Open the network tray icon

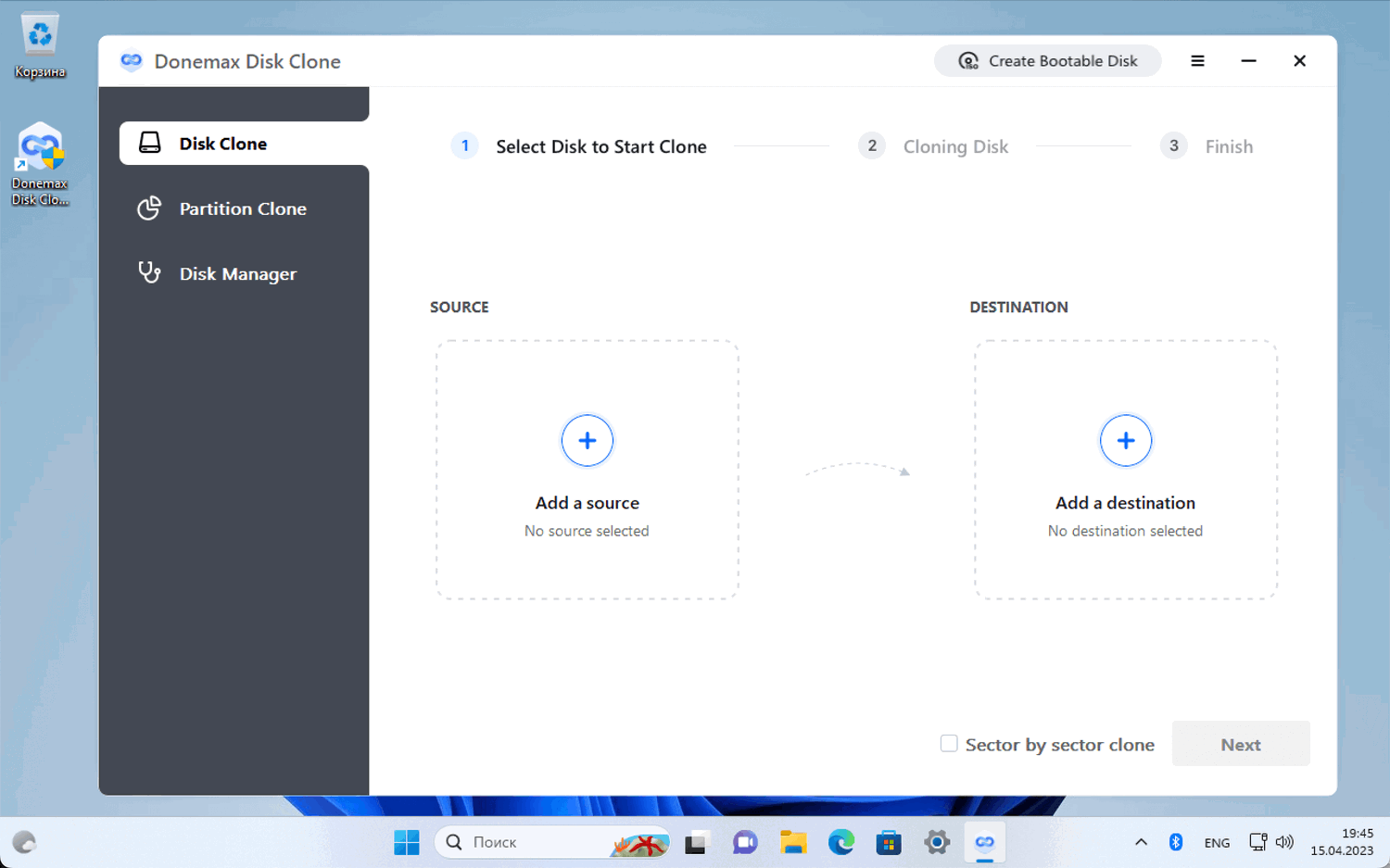[x=1258, y=842]
